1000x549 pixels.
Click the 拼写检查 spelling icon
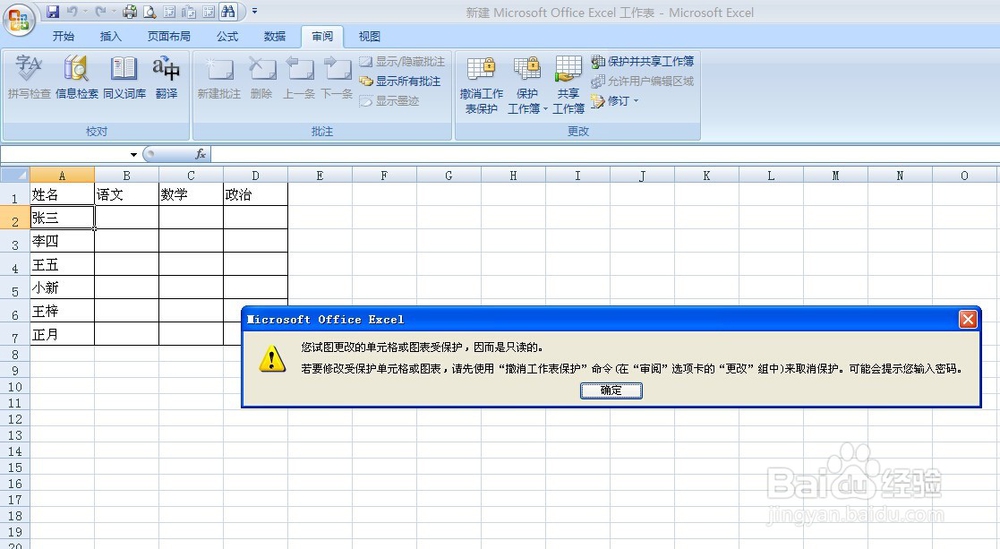click(x=29, y=77)
